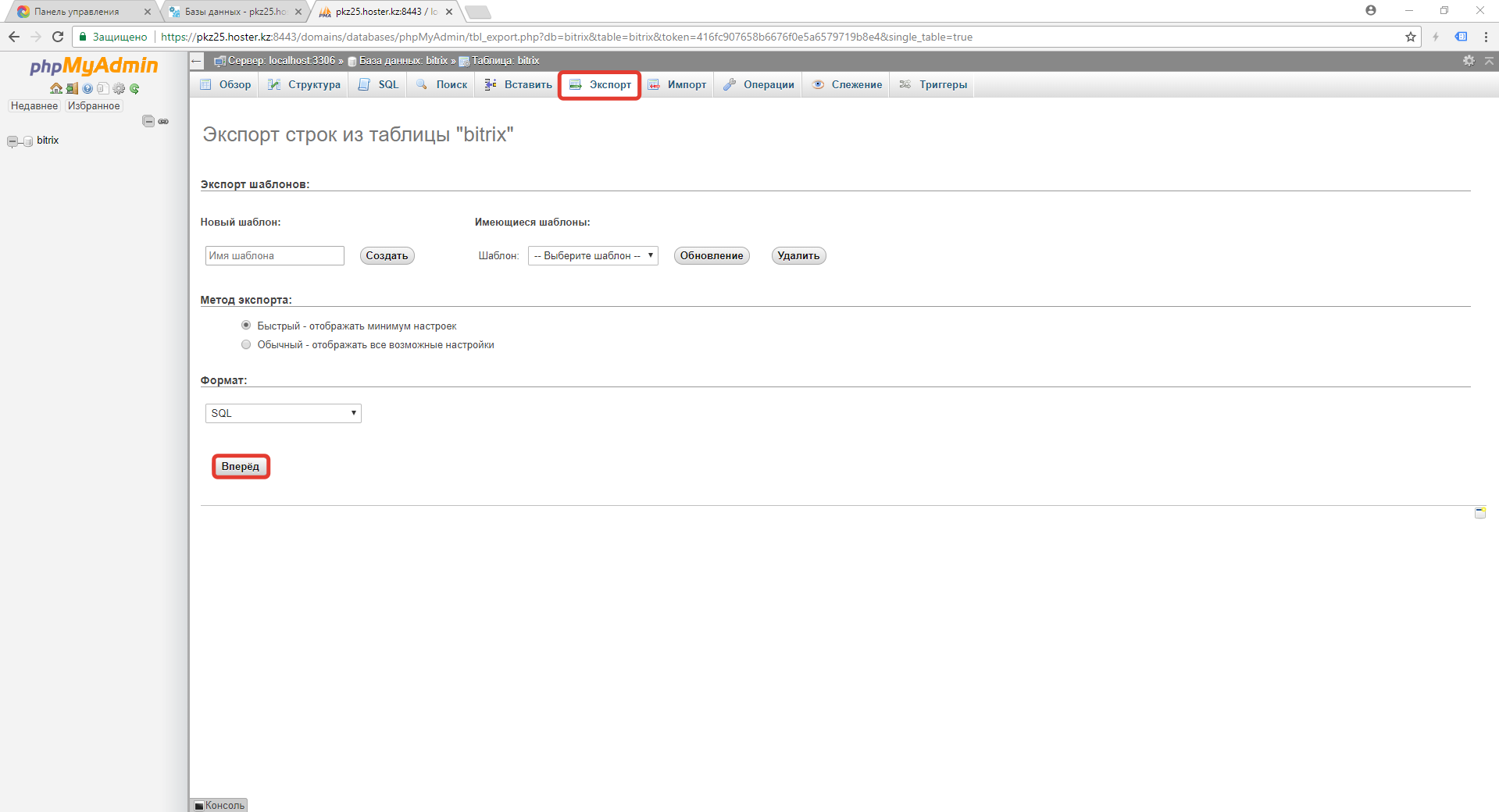The height and width of the screenshot is (812, 1499).
Task: Open the SQL format dropdown
Action: [x=284, y=413]
